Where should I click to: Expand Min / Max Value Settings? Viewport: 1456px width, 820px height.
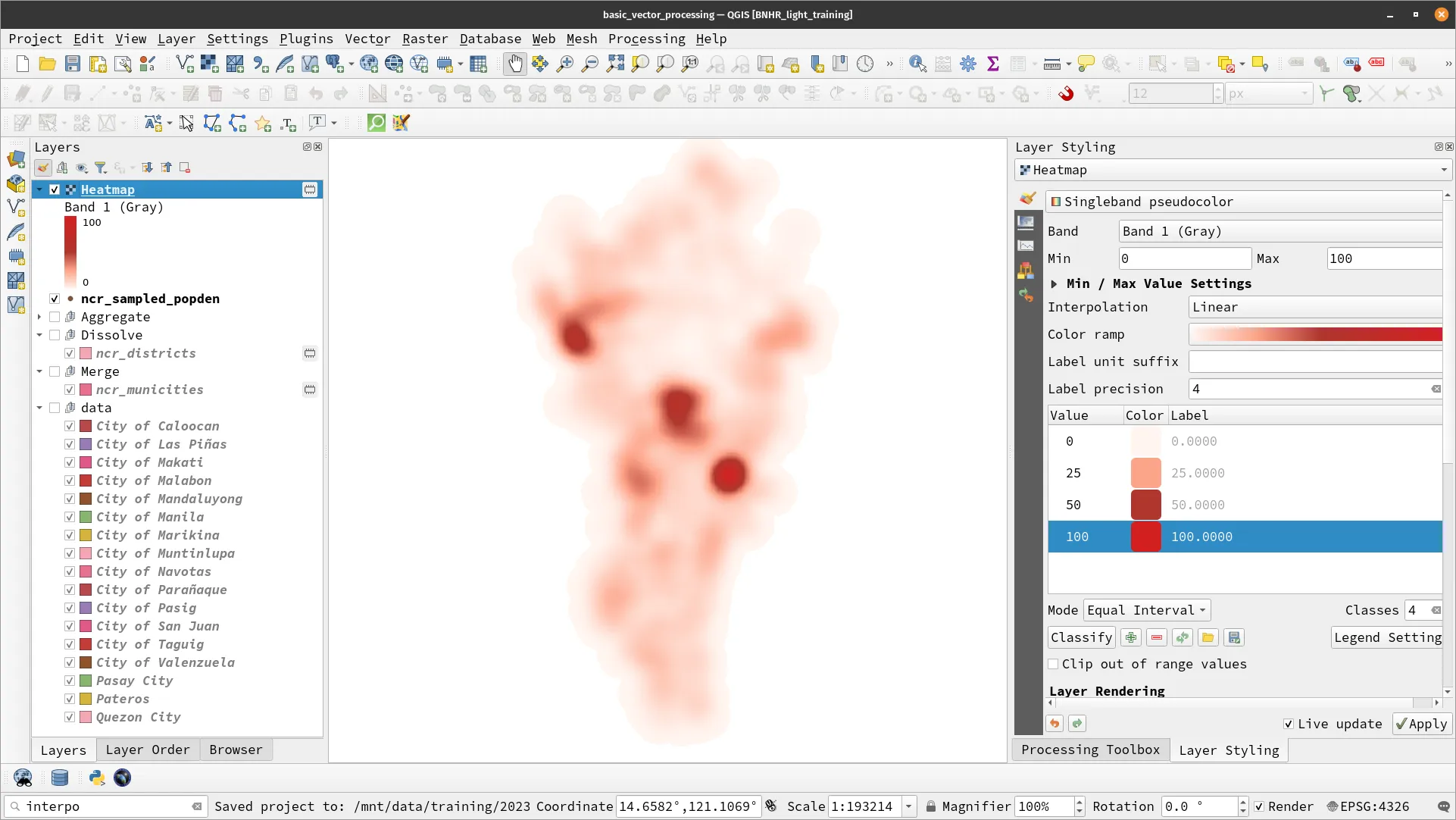(x=1055, y=283)
